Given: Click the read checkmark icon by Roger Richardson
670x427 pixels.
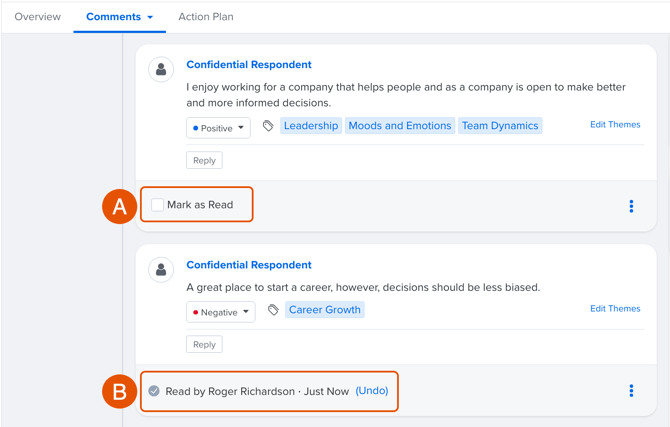Looking at the screenshot, I should (154, 391).
